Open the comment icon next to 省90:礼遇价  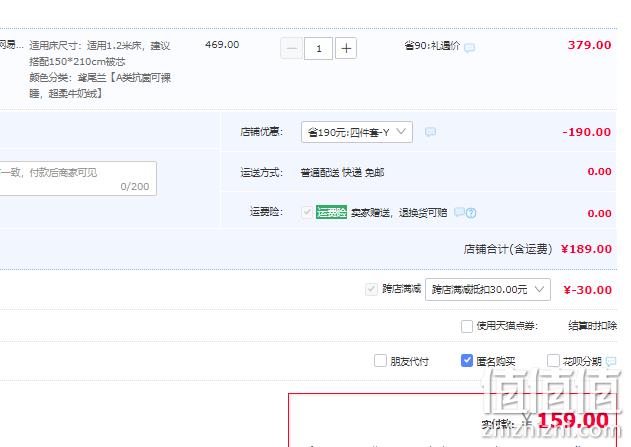tap(469, 48)
